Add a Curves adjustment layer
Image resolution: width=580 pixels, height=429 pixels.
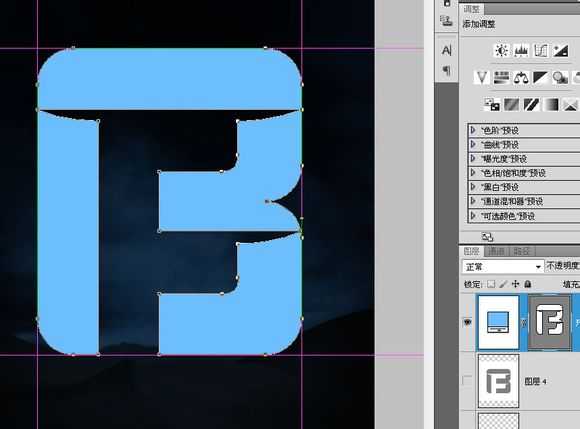pyautogui.click(x=541, y=50)
